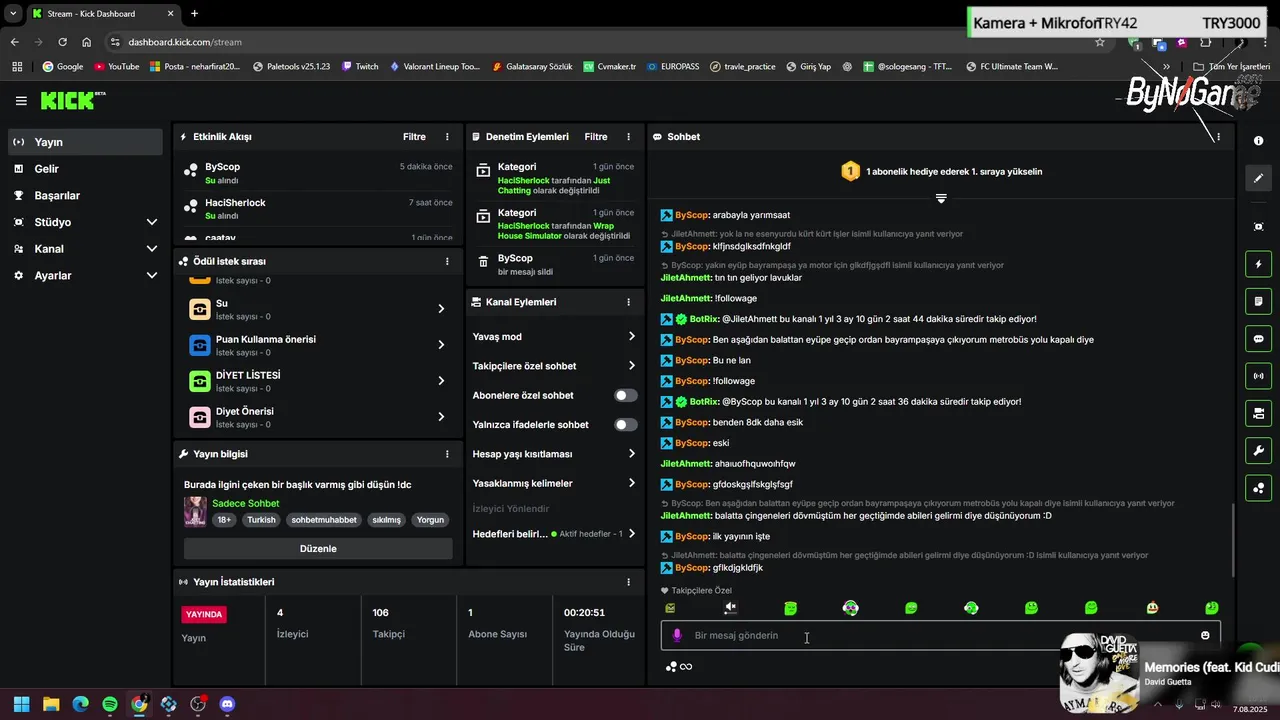Screen dimensions: 1280x720
Task: Click the info icon in right sidebar
Action: 1258,141
